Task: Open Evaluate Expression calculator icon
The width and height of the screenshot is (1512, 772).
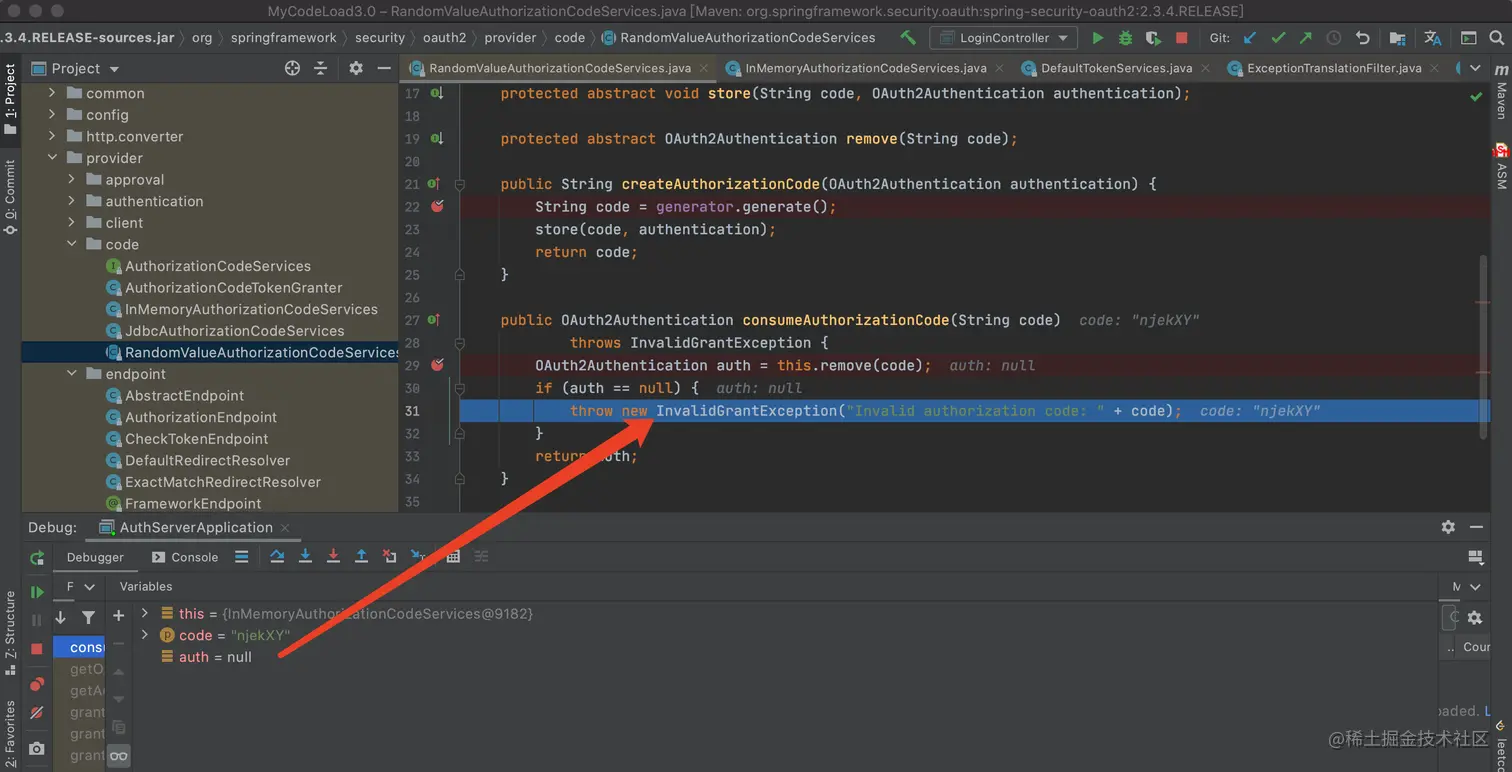Action: [x=453, y=557]
